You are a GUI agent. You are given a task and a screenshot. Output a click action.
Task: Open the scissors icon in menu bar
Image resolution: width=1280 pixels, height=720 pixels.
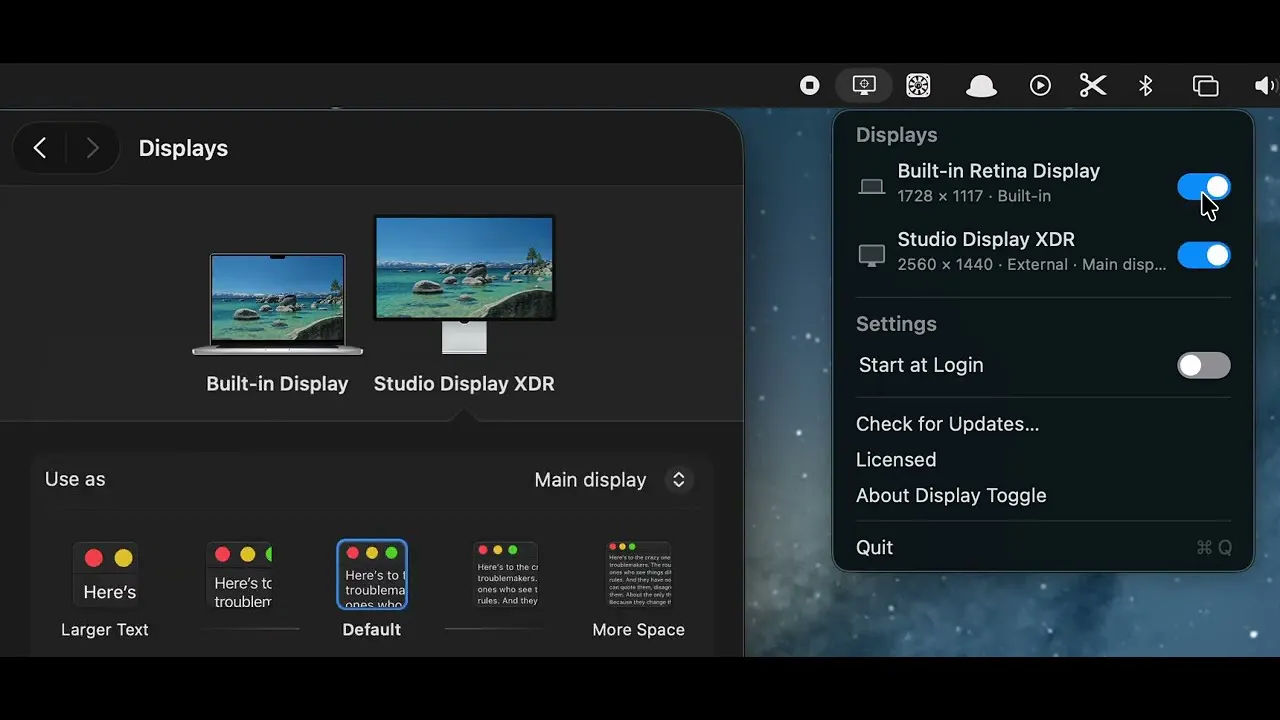(1093, 86)
